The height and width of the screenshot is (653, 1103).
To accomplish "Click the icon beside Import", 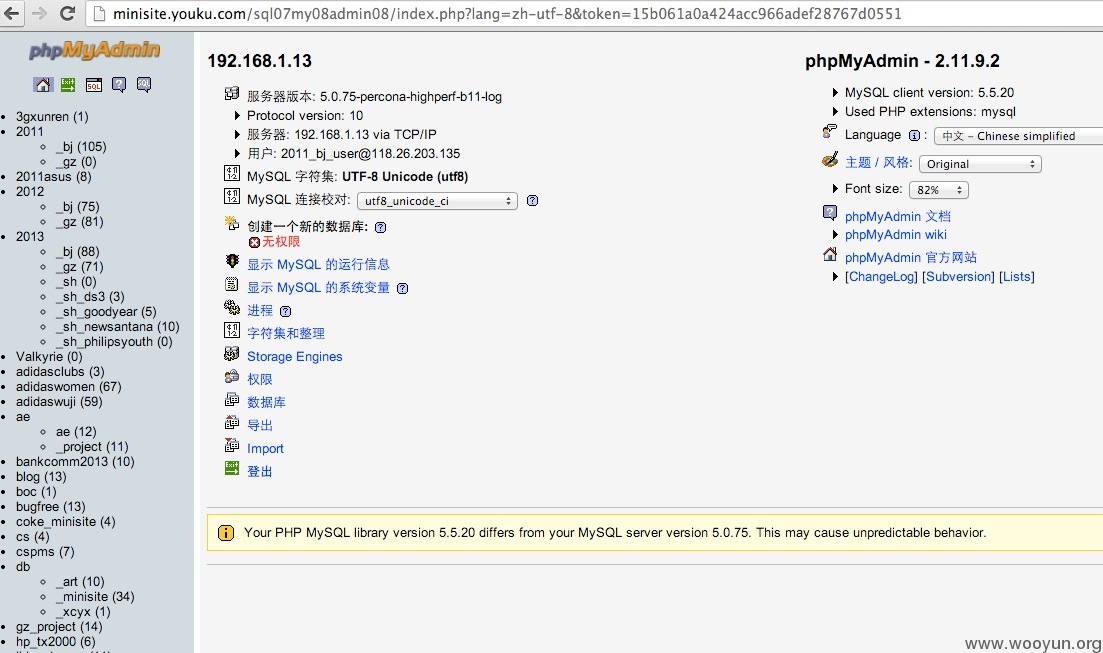I will 231,445.
